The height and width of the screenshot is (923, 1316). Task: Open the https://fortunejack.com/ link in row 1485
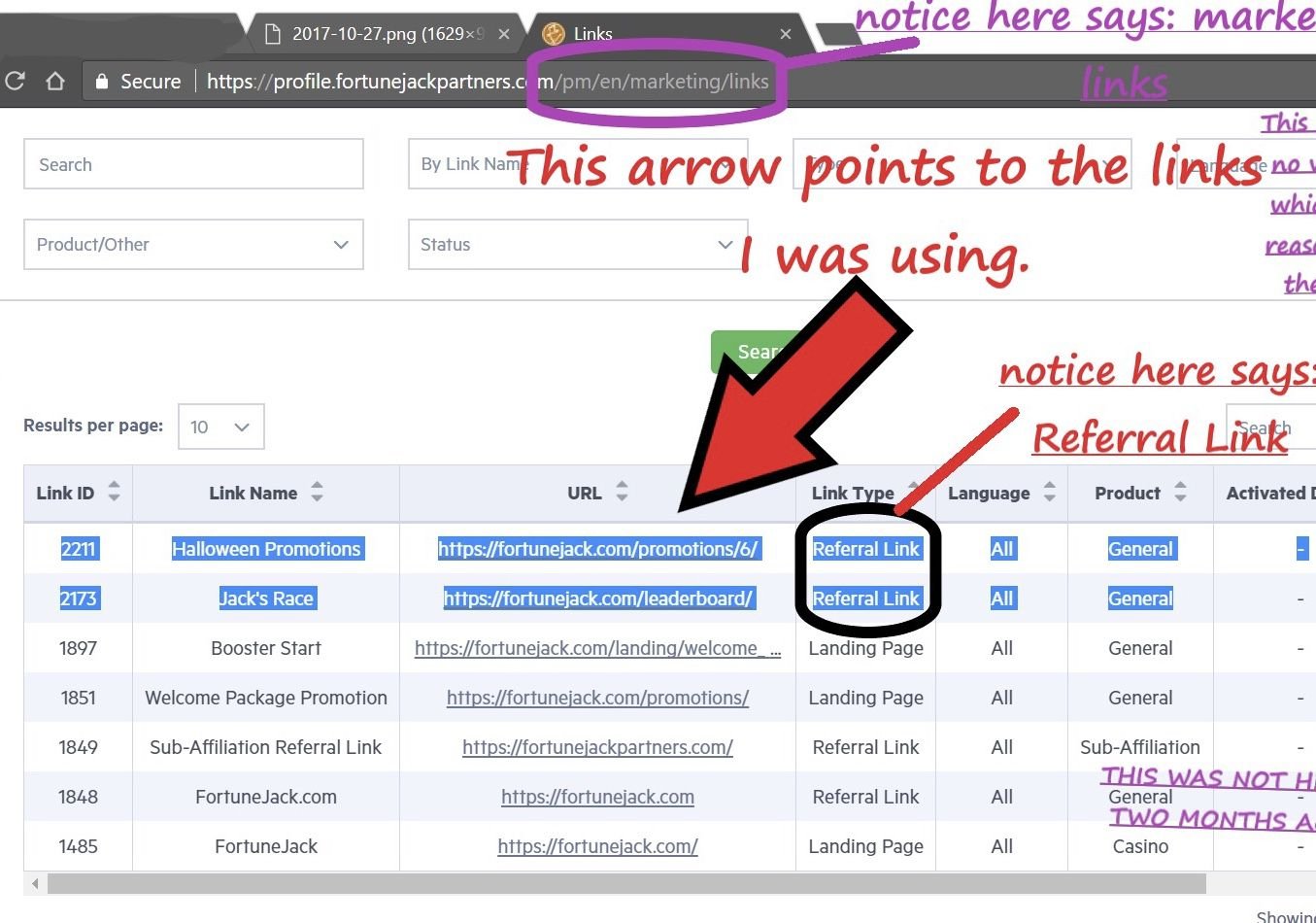(x=597, y=846)
